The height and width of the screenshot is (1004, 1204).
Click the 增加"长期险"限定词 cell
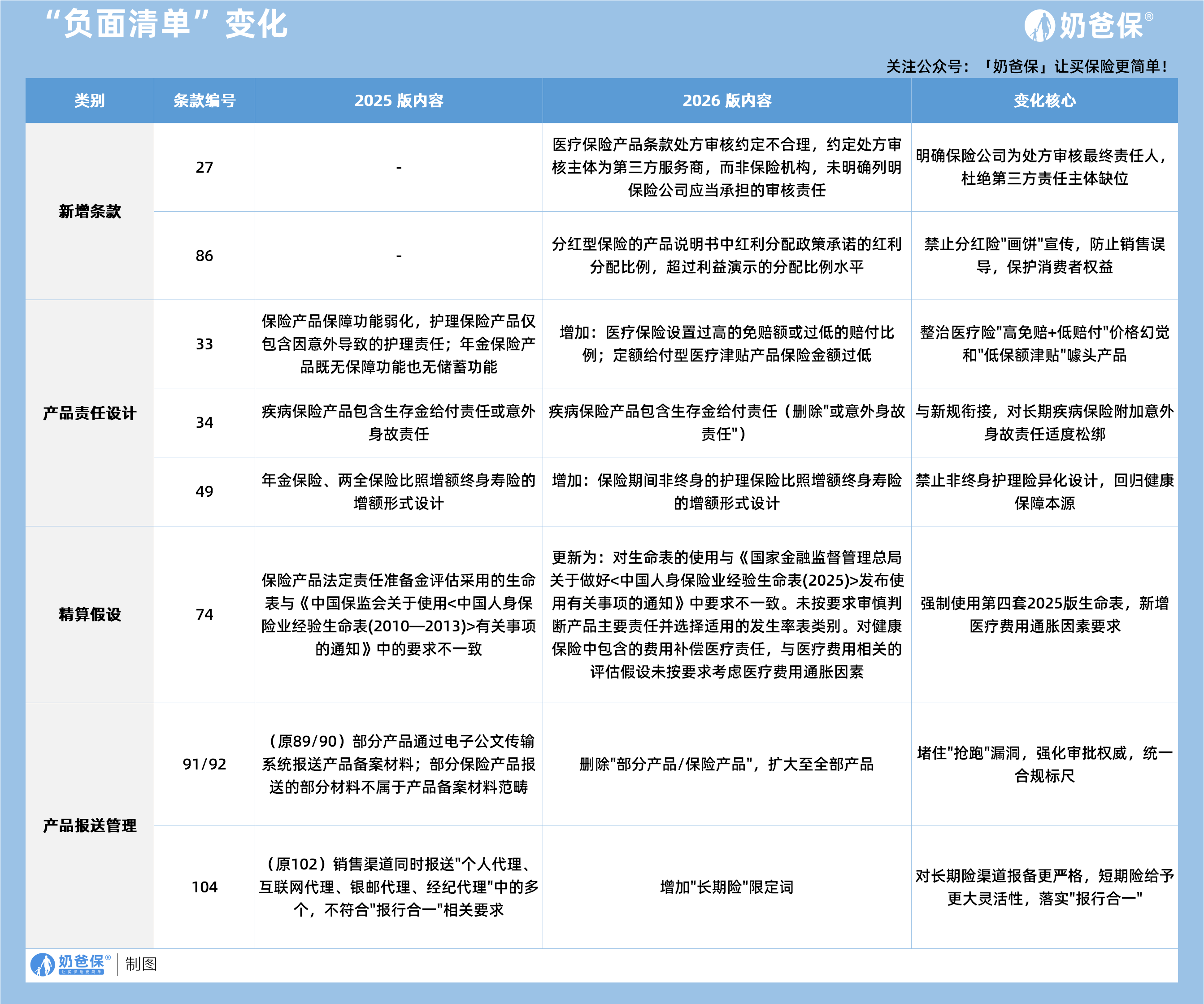pos(726,887)
